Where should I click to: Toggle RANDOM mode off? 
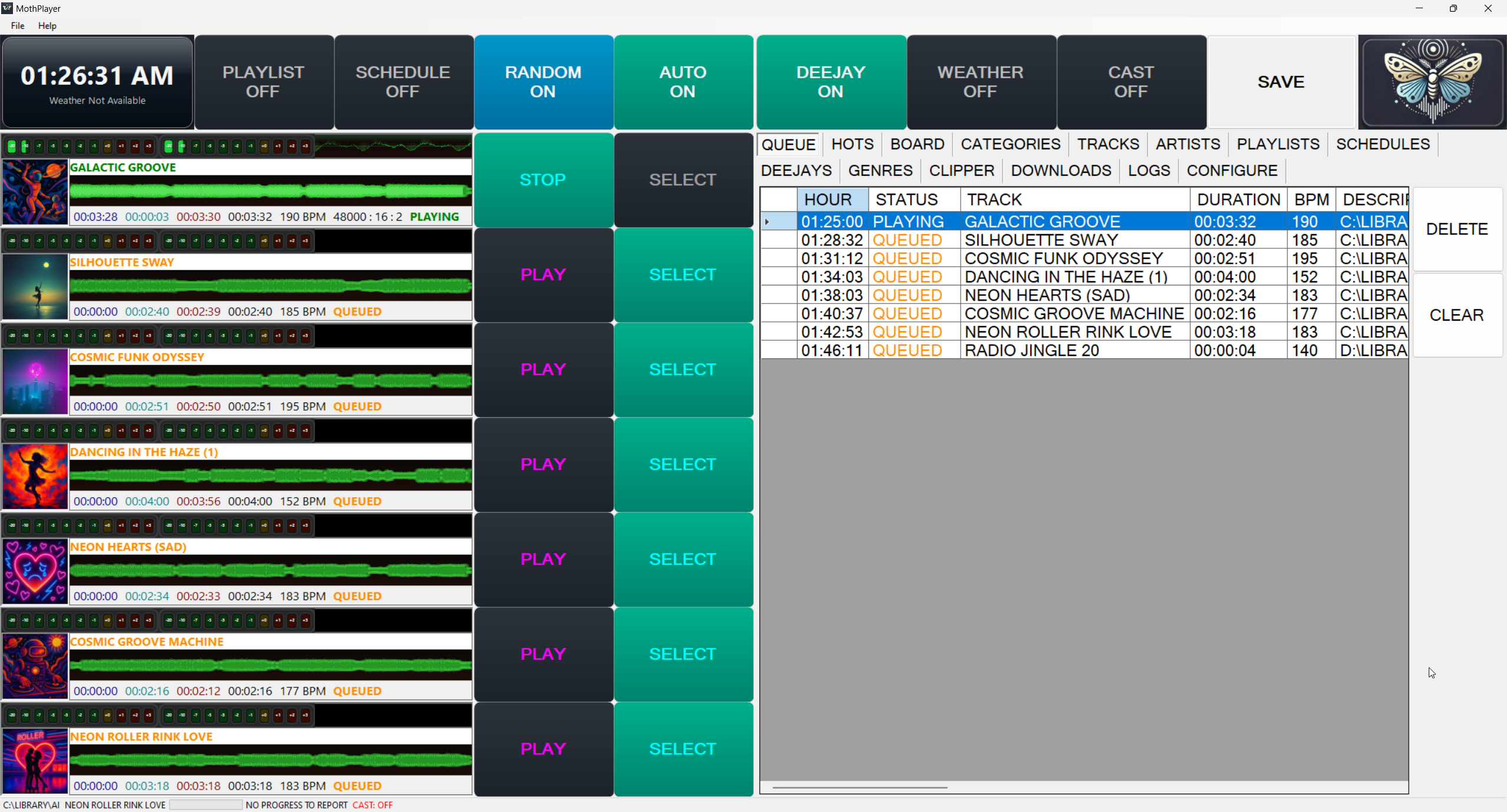pyautogui.click(x=543, y=82)
